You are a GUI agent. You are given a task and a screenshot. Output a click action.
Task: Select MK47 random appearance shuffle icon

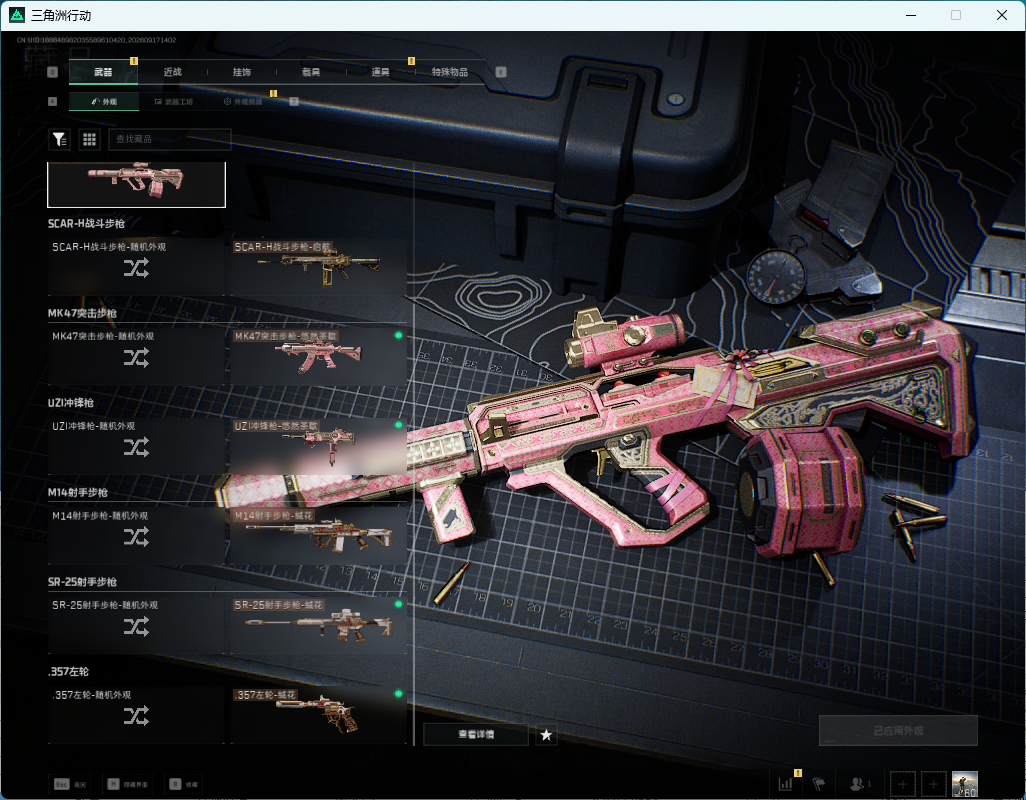136,357
